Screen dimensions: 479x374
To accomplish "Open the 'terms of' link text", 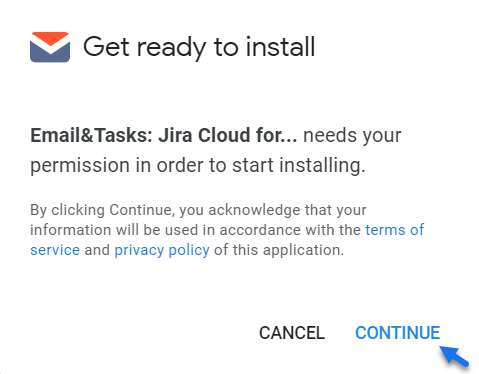I will 395,230.
